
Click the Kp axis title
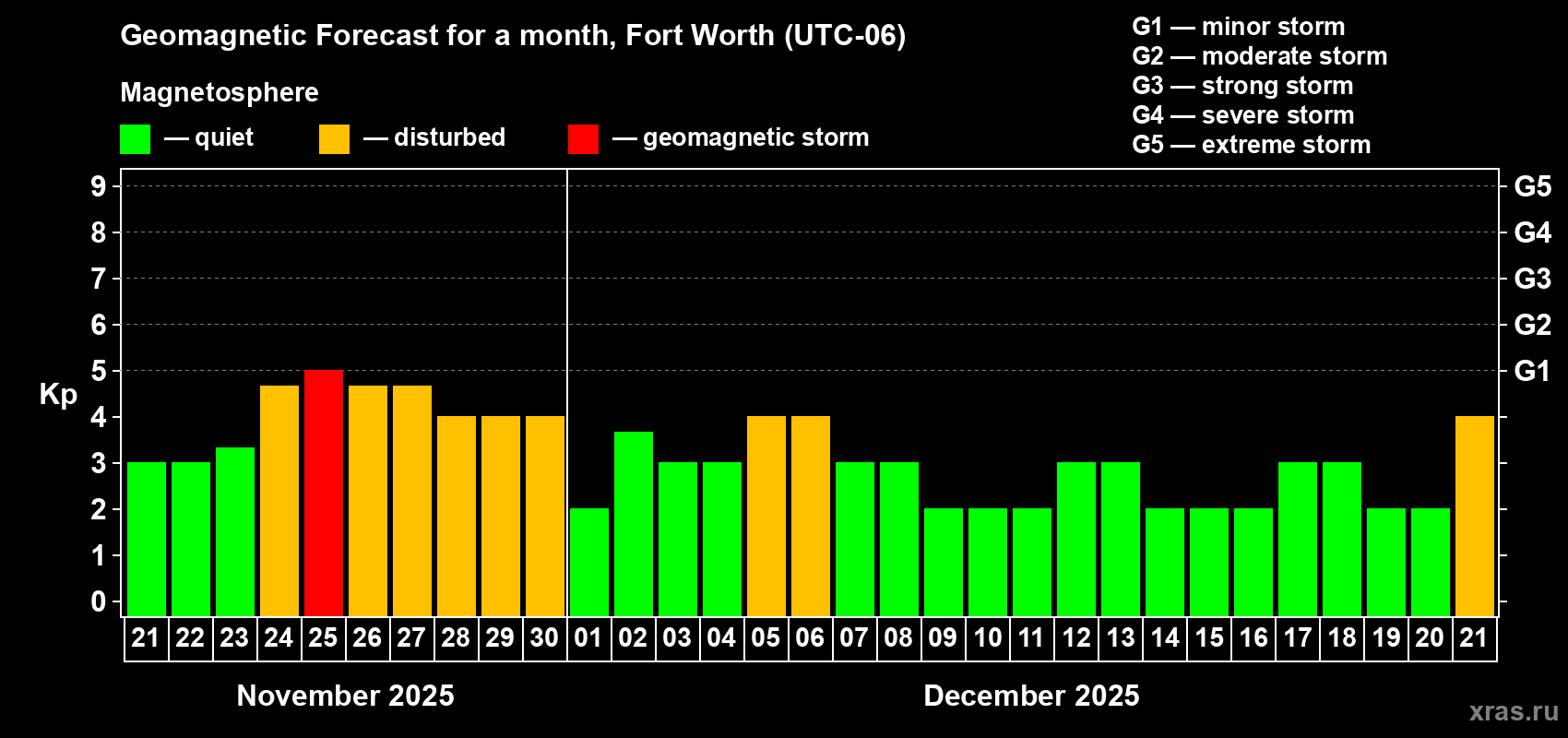(58, 394)
